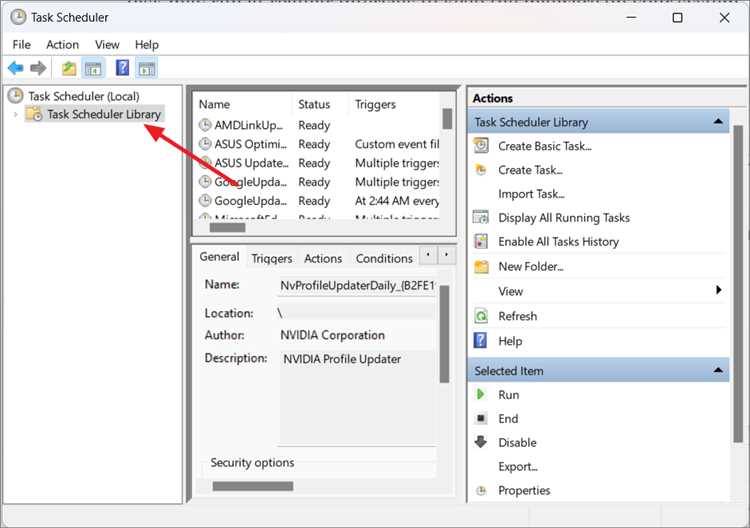Click Show/Hide Console Tree toolbar icon
The image size is (750, 528).
(x=93, y=68)
